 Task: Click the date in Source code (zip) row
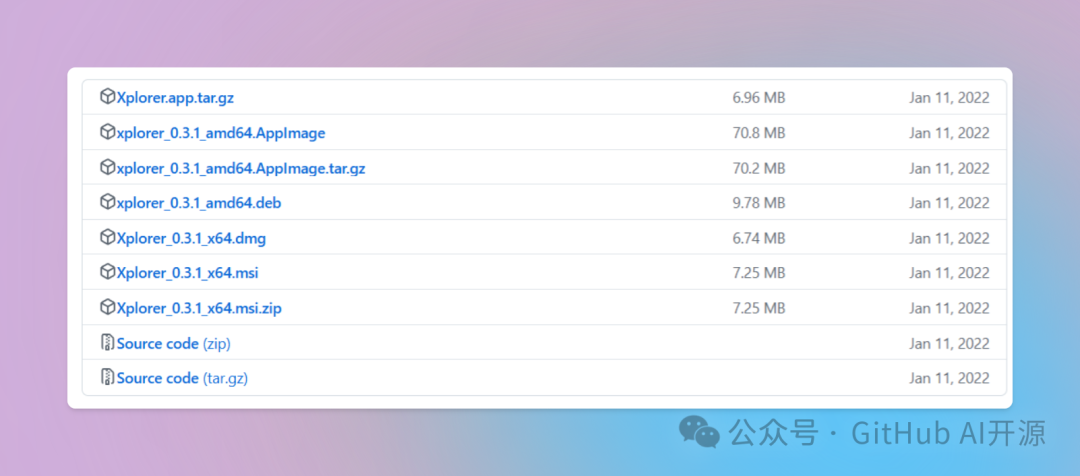point(949,343)
